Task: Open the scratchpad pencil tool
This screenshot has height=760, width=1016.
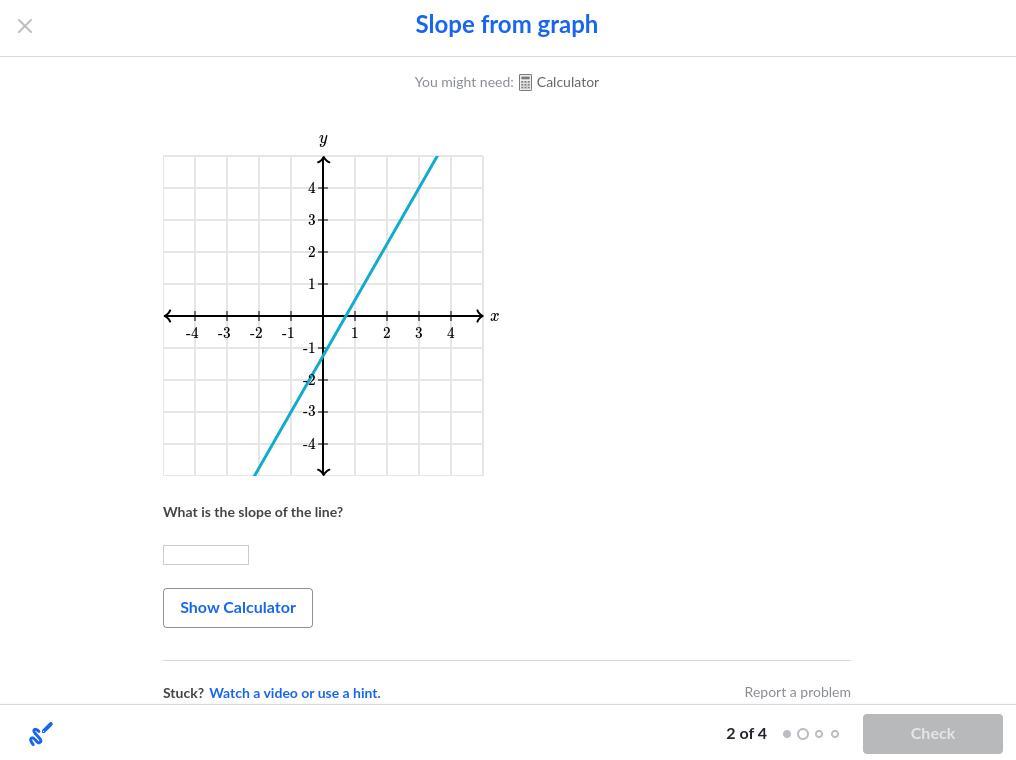Action: point(41,734)
